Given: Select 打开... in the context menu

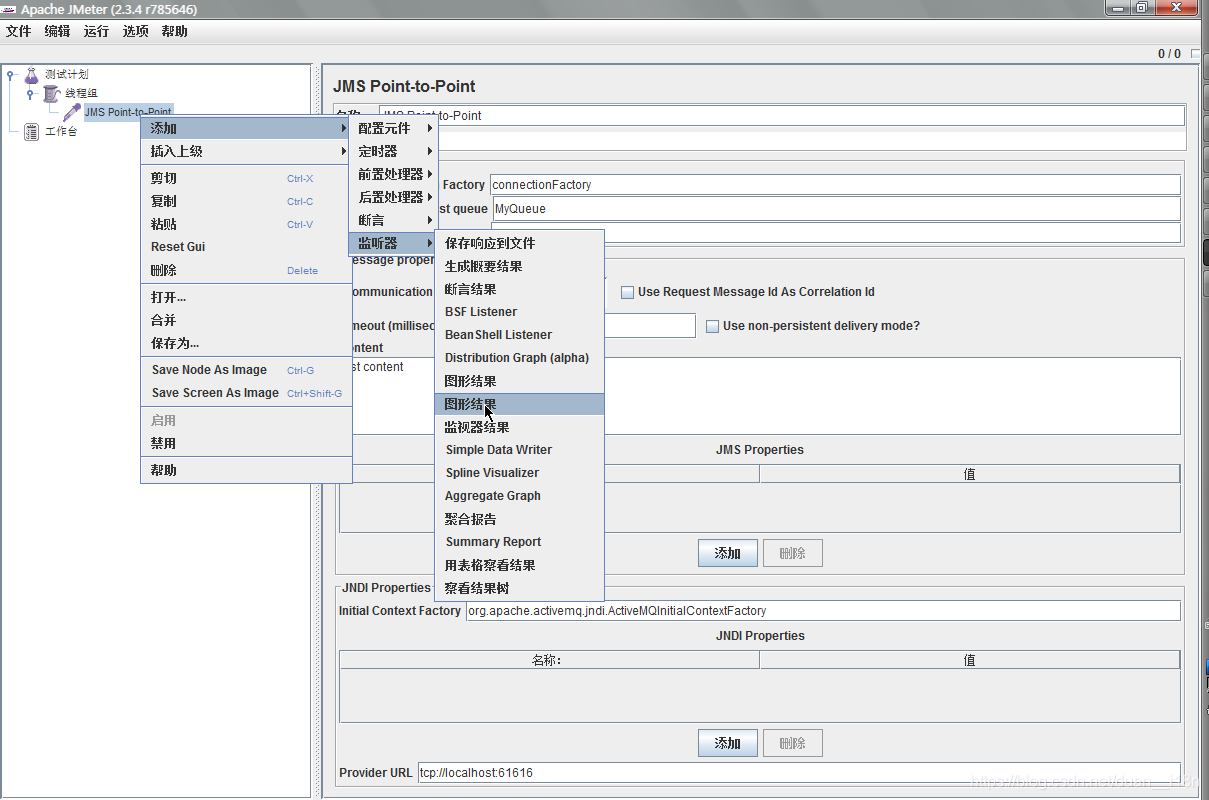Looking at the screenshot, I should point(246,297).
